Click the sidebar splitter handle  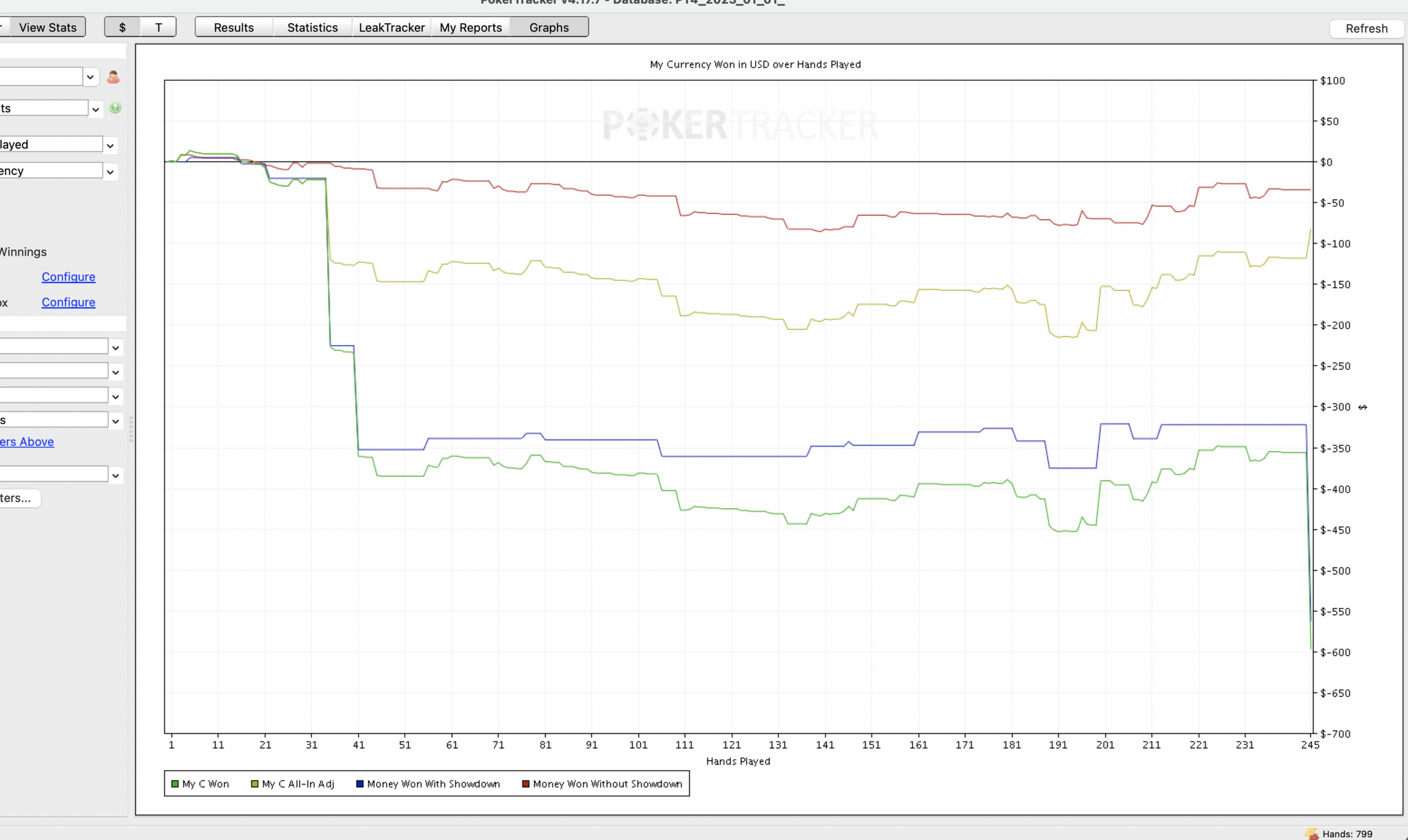pyautogui.click(x=131, y=428)
